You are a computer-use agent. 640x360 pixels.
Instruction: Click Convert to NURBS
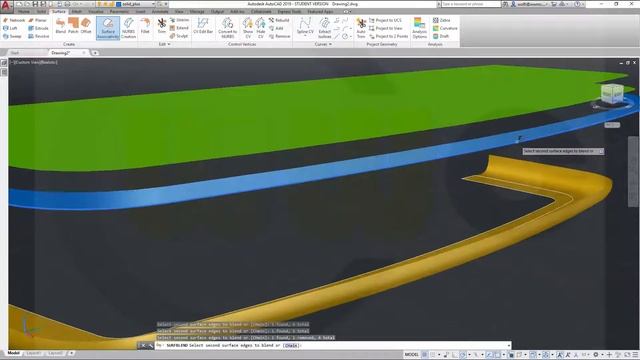[227, 28]
